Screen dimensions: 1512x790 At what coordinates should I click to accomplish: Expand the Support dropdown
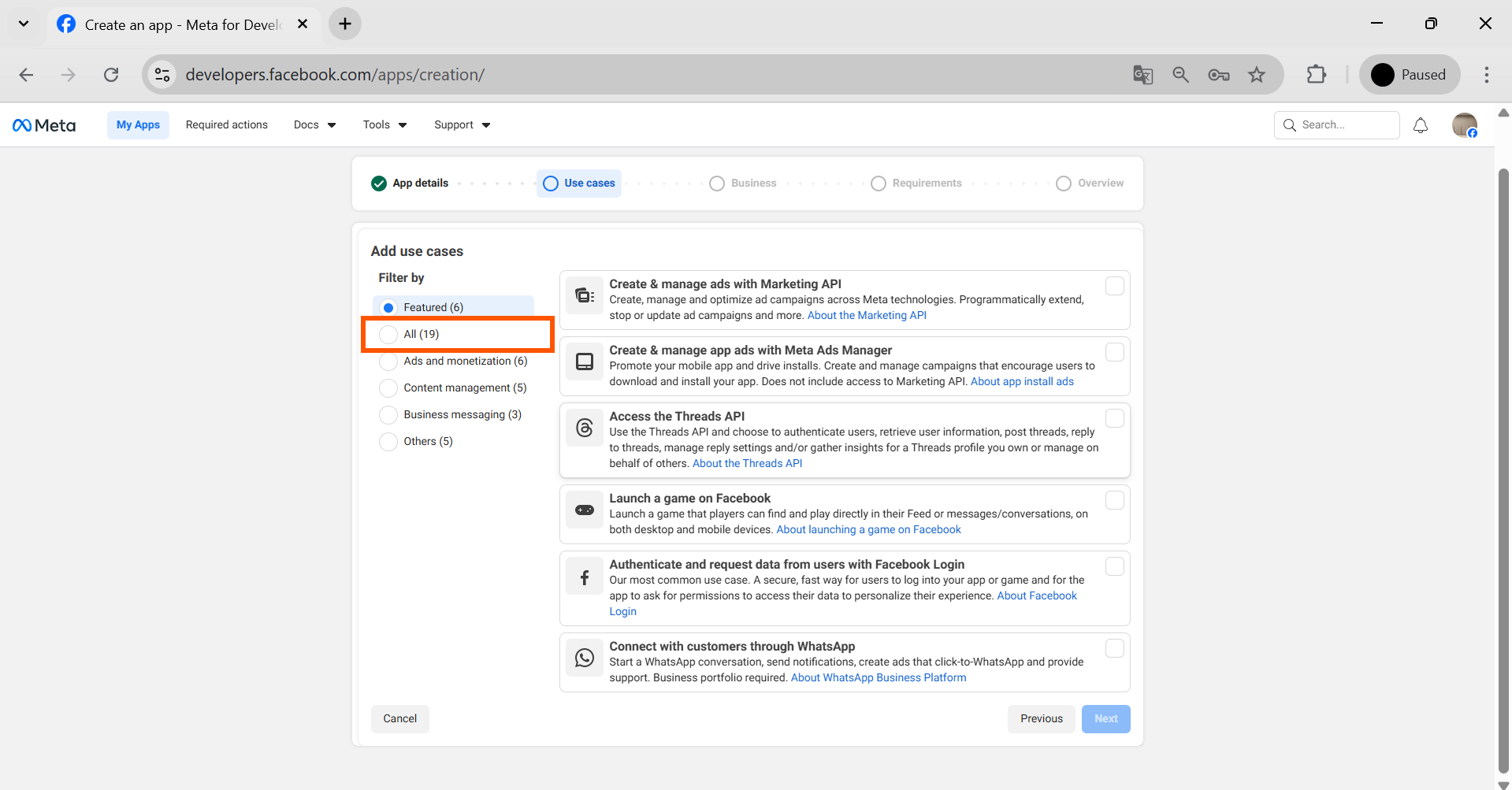[462, 125]
